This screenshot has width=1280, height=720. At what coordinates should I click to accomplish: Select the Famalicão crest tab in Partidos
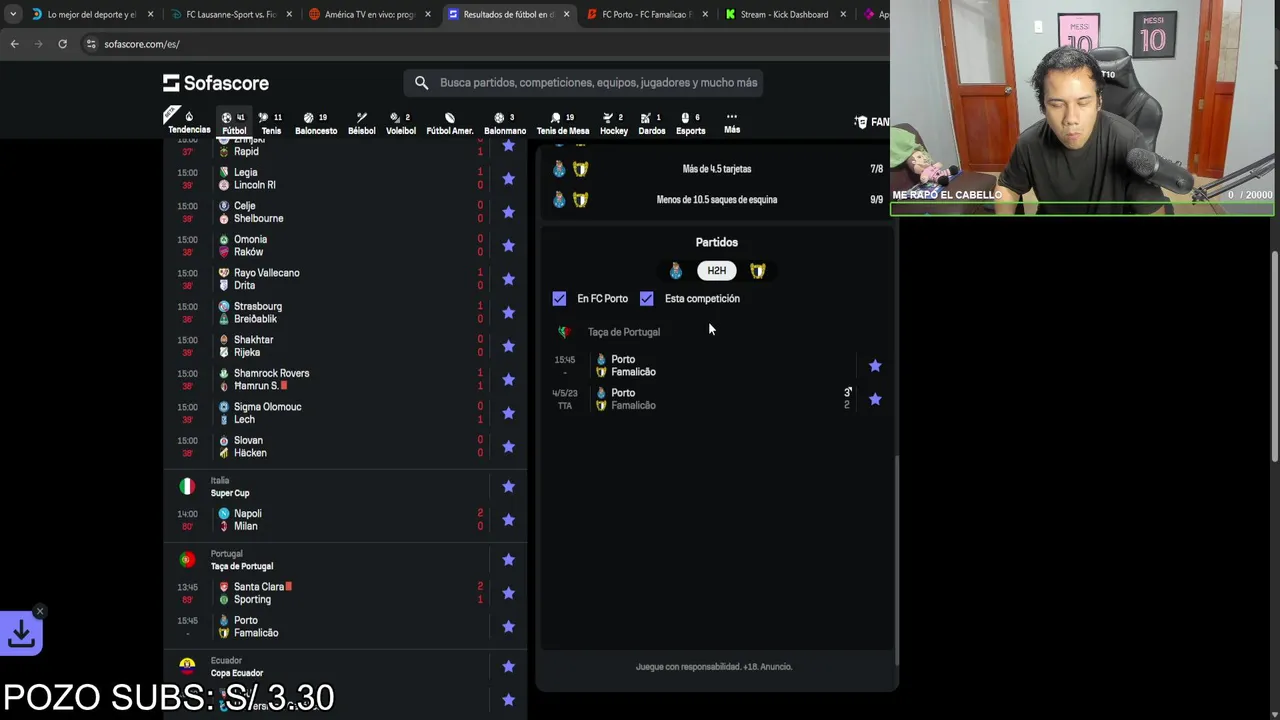tap(758, 271)
